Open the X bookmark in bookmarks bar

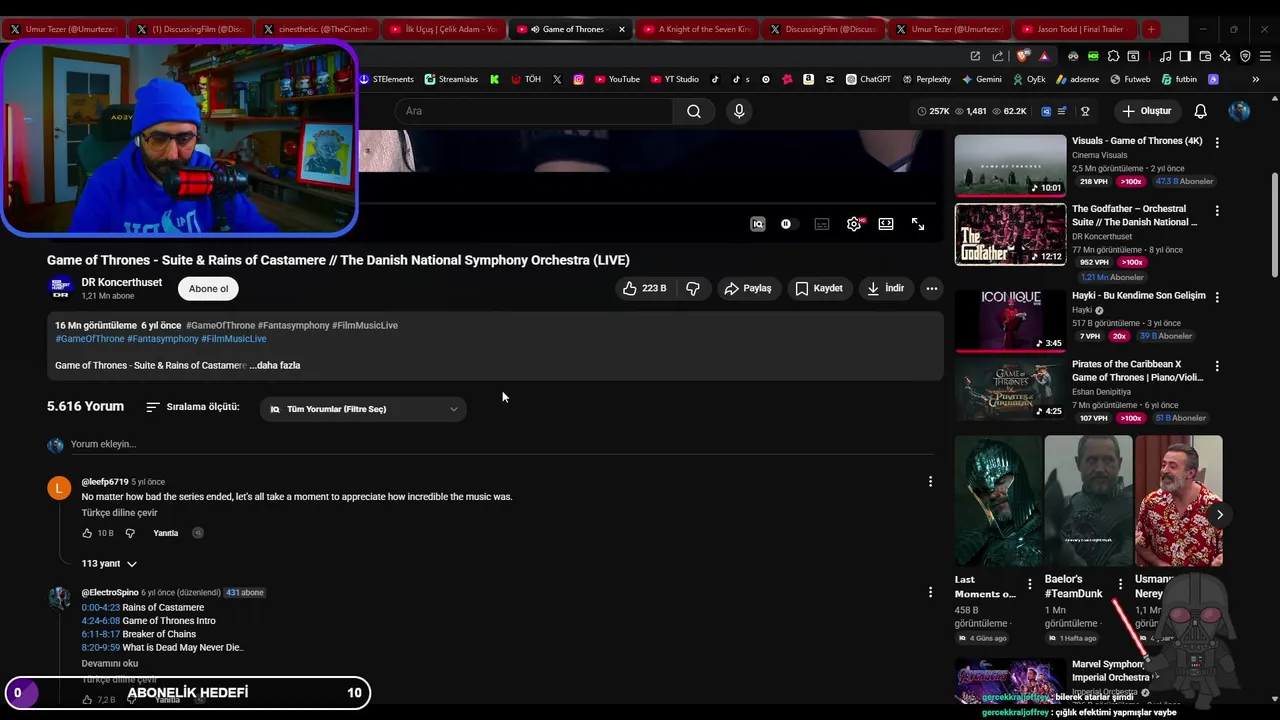point(557,79)
